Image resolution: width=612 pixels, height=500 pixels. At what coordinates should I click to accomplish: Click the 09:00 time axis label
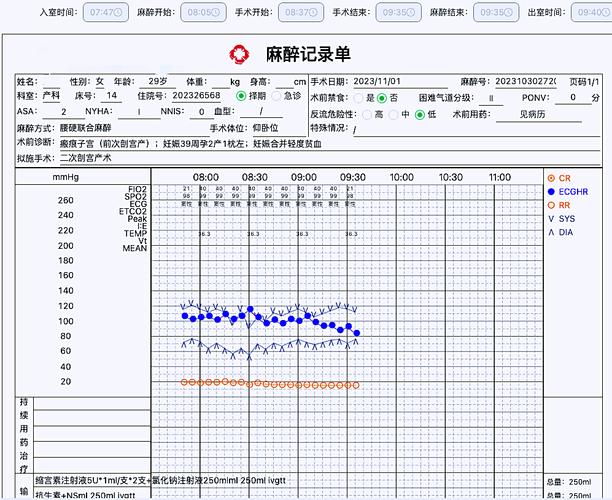coord(304,178)
